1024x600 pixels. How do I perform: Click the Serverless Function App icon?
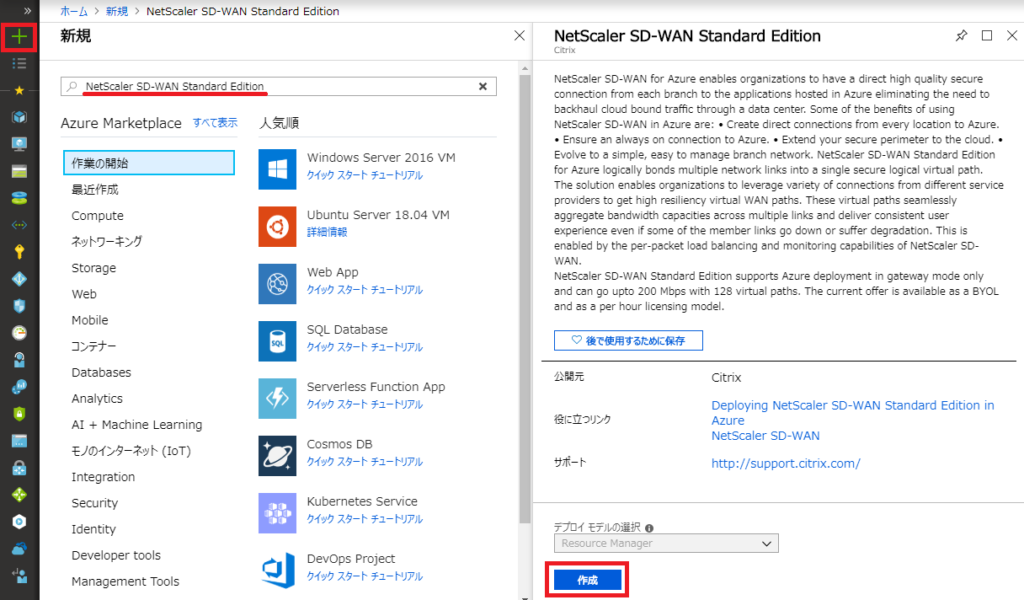(278, 398)
